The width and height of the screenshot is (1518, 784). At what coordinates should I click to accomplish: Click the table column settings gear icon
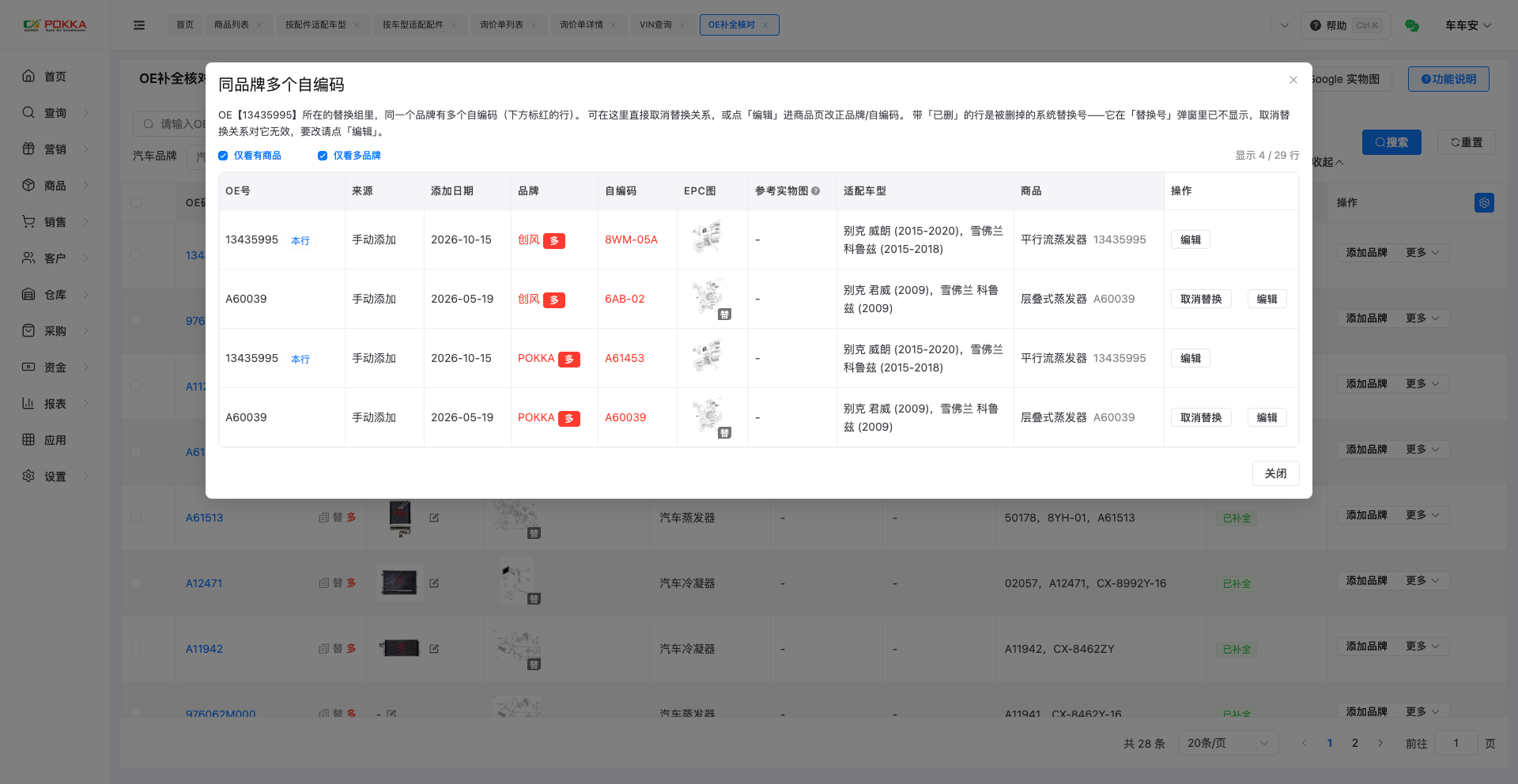point(1484,203)
